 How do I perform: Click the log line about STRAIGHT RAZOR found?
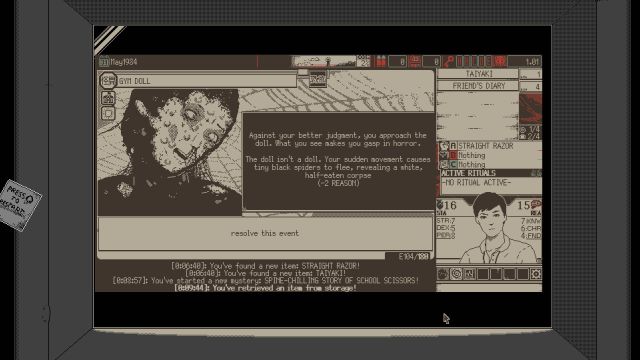coord(265,266)
